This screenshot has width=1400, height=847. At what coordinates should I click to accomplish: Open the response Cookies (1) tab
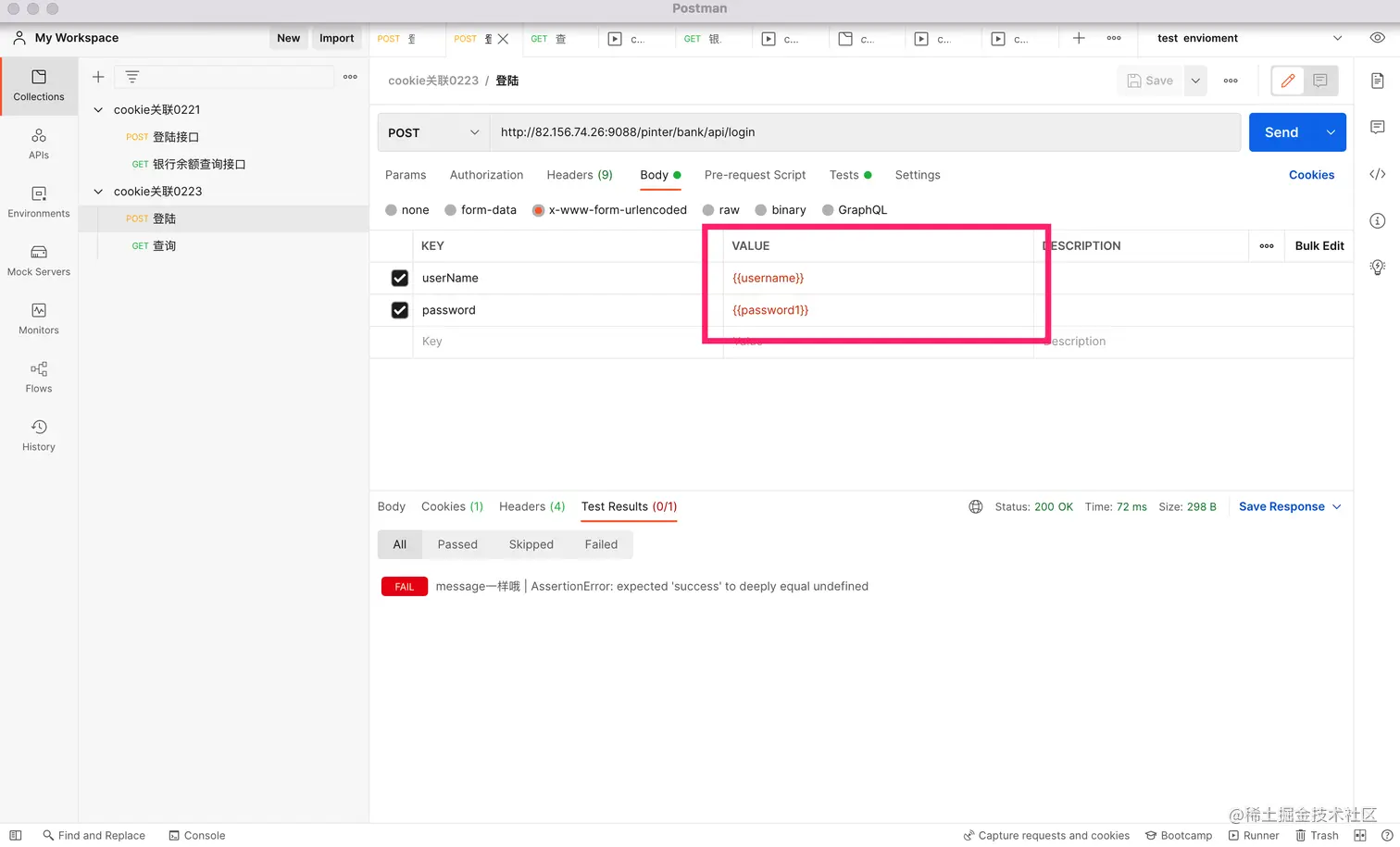point(452,506)
